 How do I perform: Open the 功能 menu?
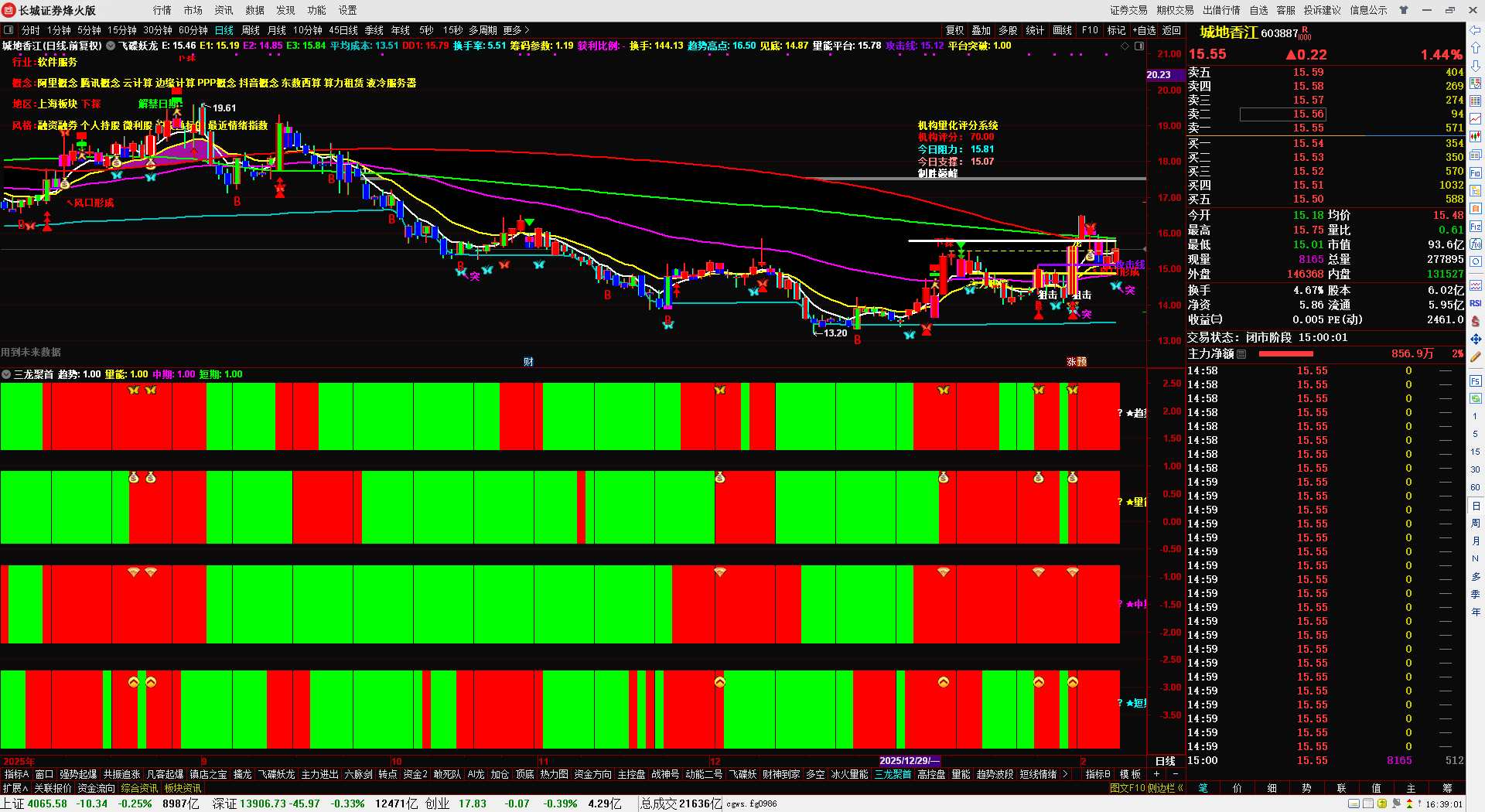click(x=317, y=10)
